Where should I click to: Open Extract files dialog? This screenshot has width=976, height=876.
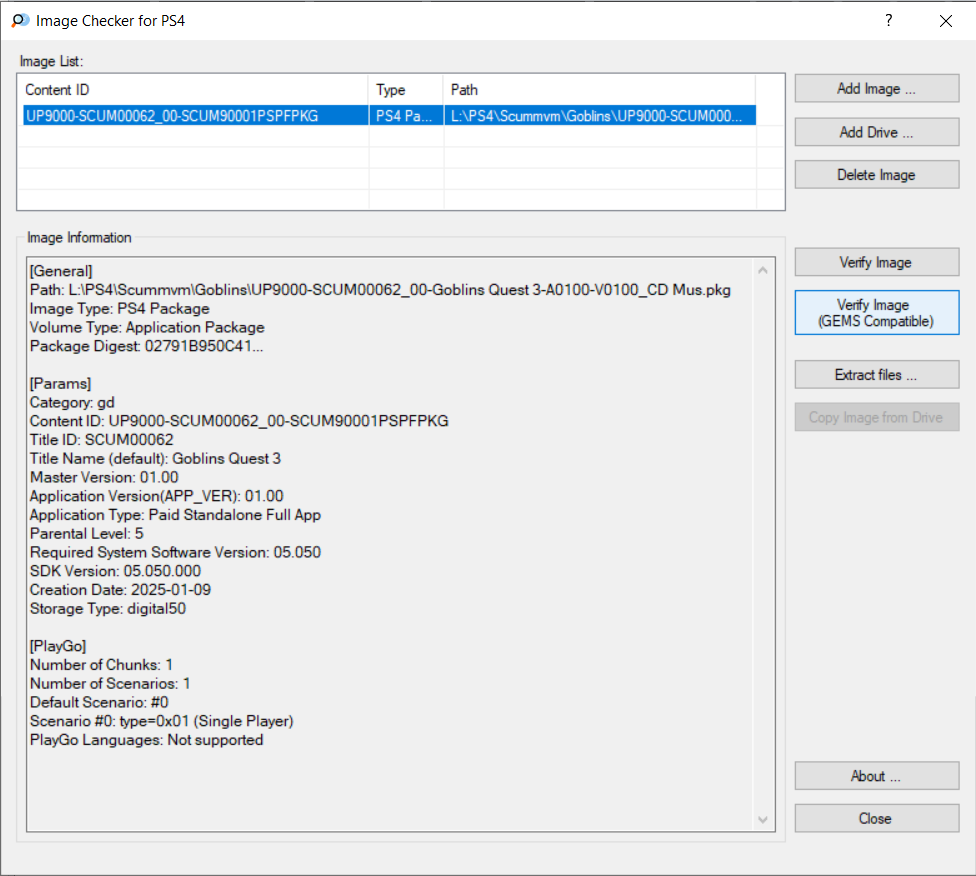[876, 375]
